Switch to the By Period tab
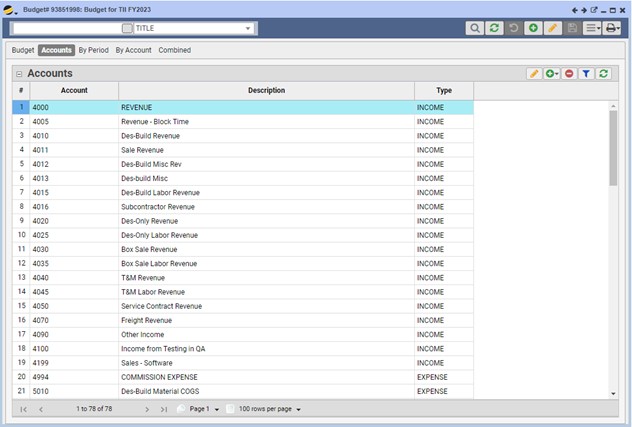 click(x=93, y=50)
